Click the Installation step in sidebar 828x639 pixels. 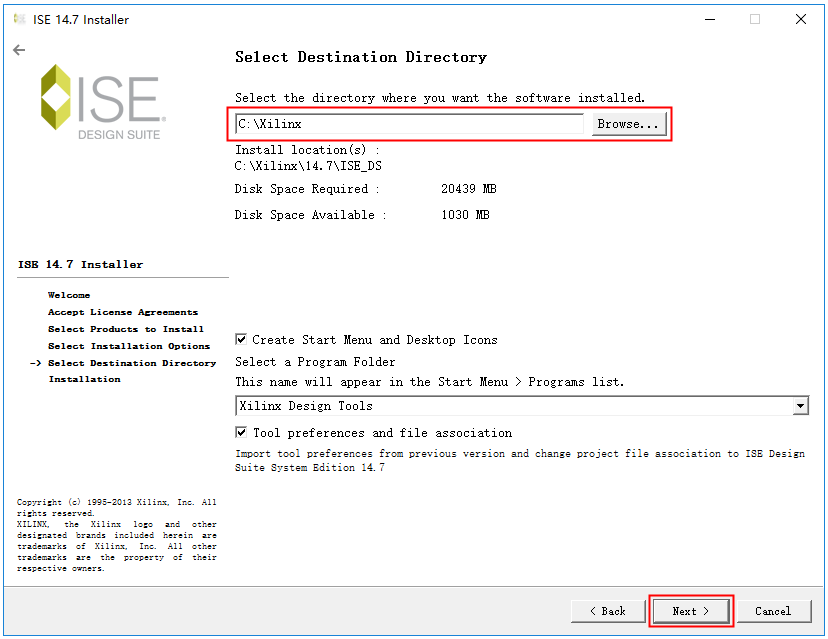coord(84,379)
